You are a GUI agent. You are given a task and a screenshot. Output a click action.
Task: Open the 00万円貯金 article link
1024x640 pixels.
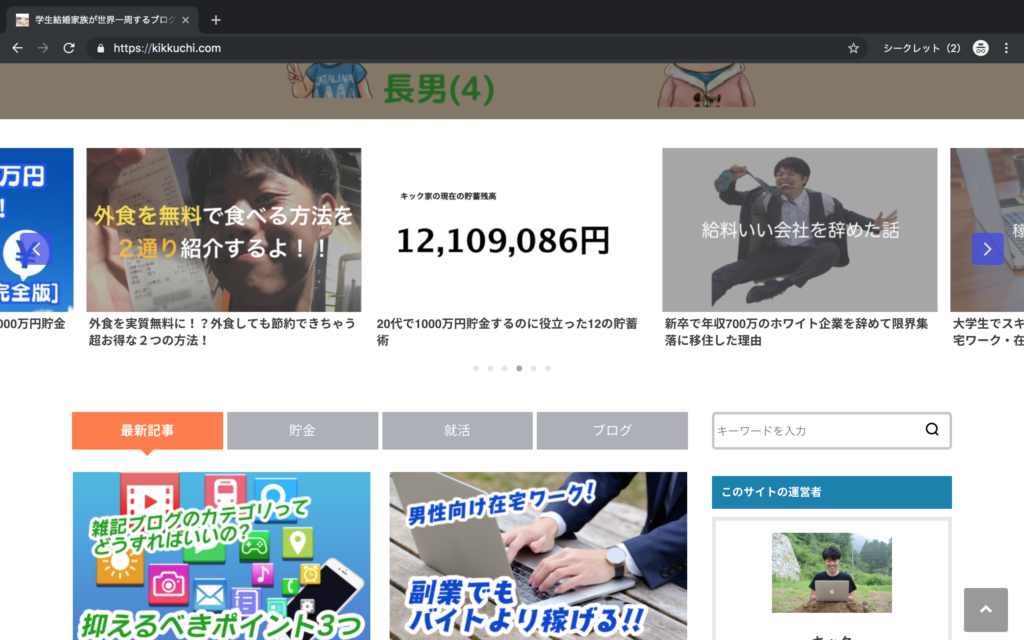[33, 324]
